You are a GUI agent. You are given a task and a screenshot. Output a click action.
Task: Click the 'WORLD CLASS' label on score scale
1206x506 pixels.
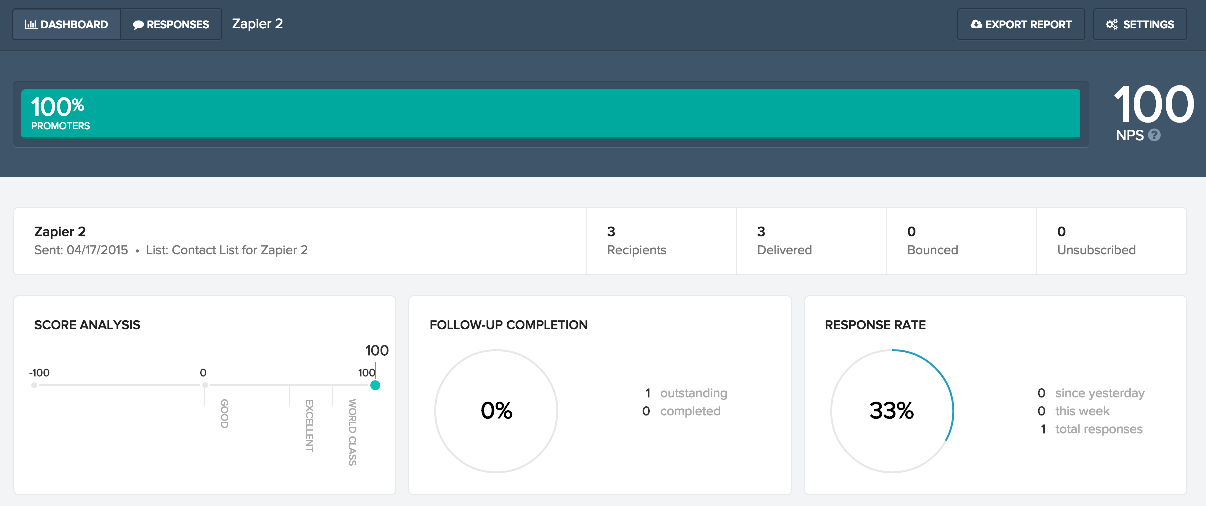point(352,433)
